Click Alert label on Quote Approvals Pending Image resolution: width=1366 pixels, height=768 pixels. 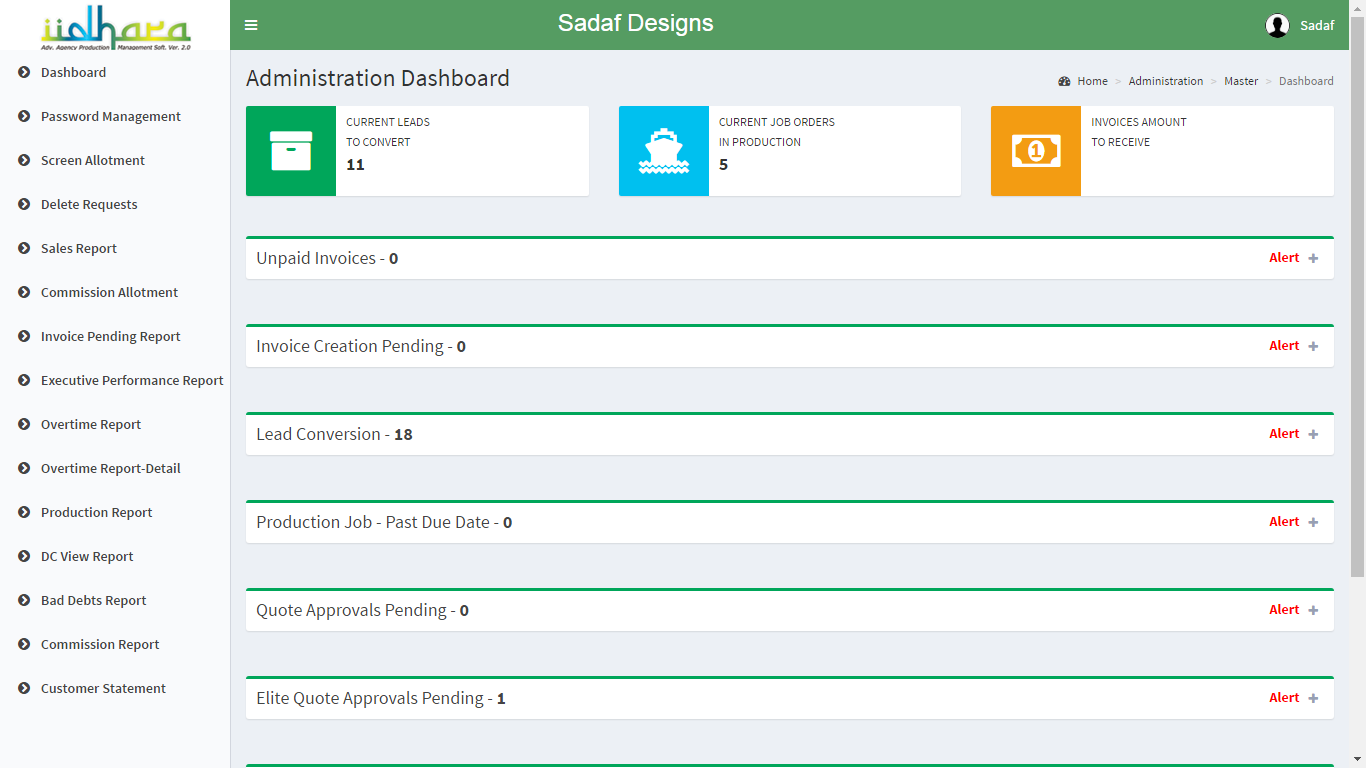point(1284,610)
